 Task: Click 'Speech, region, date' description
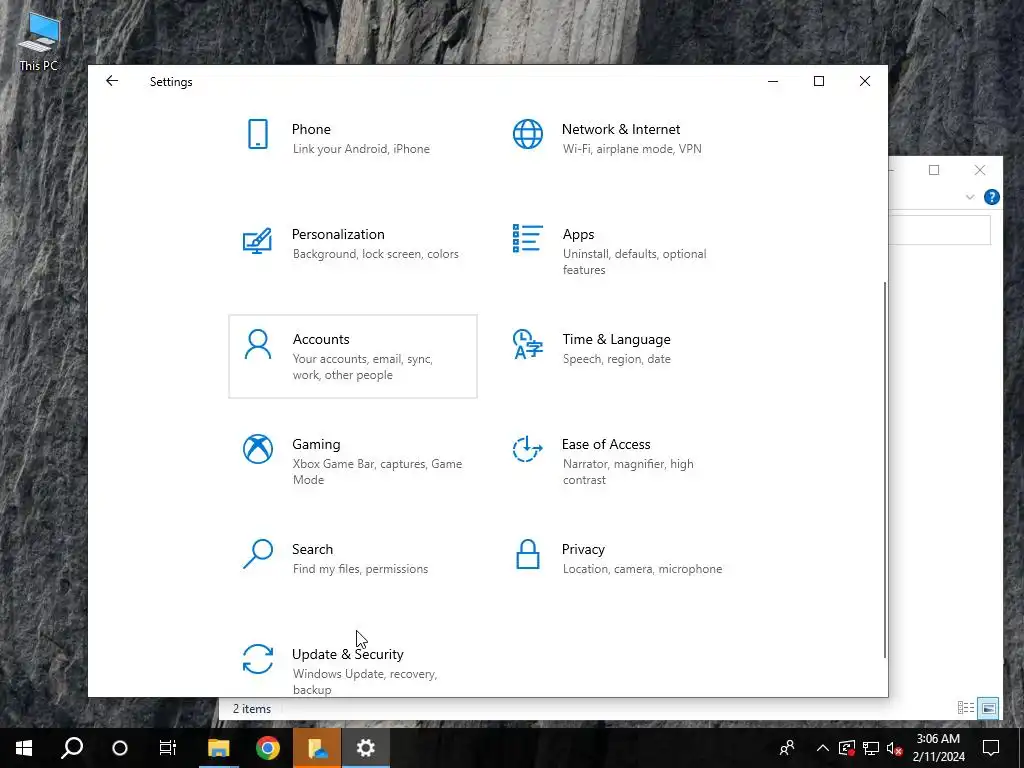point(616,359)
